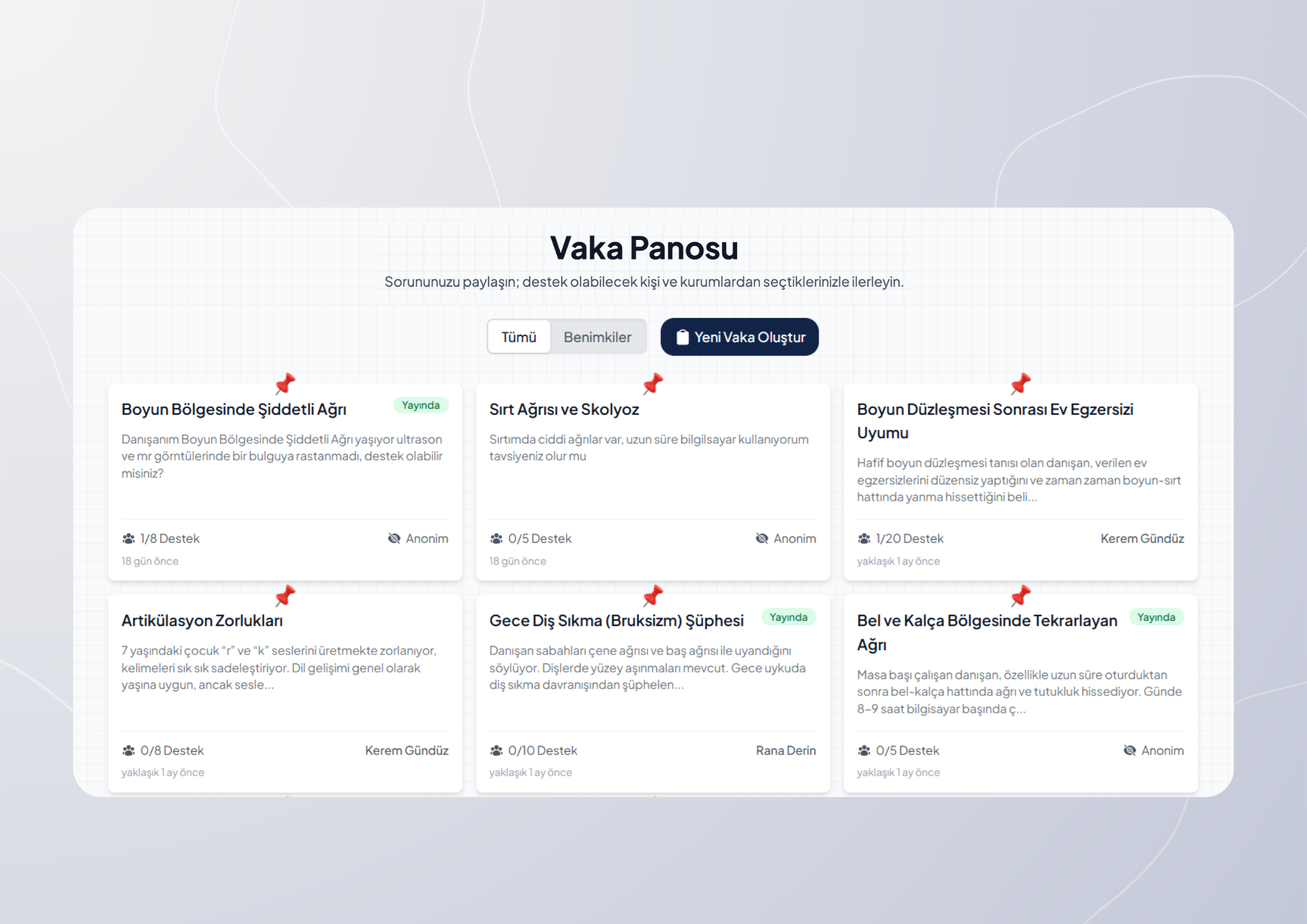
Task: Click Kerem Gündüz on the Boyun Düzleşmesi card
Action: (x=1142, y=539)
